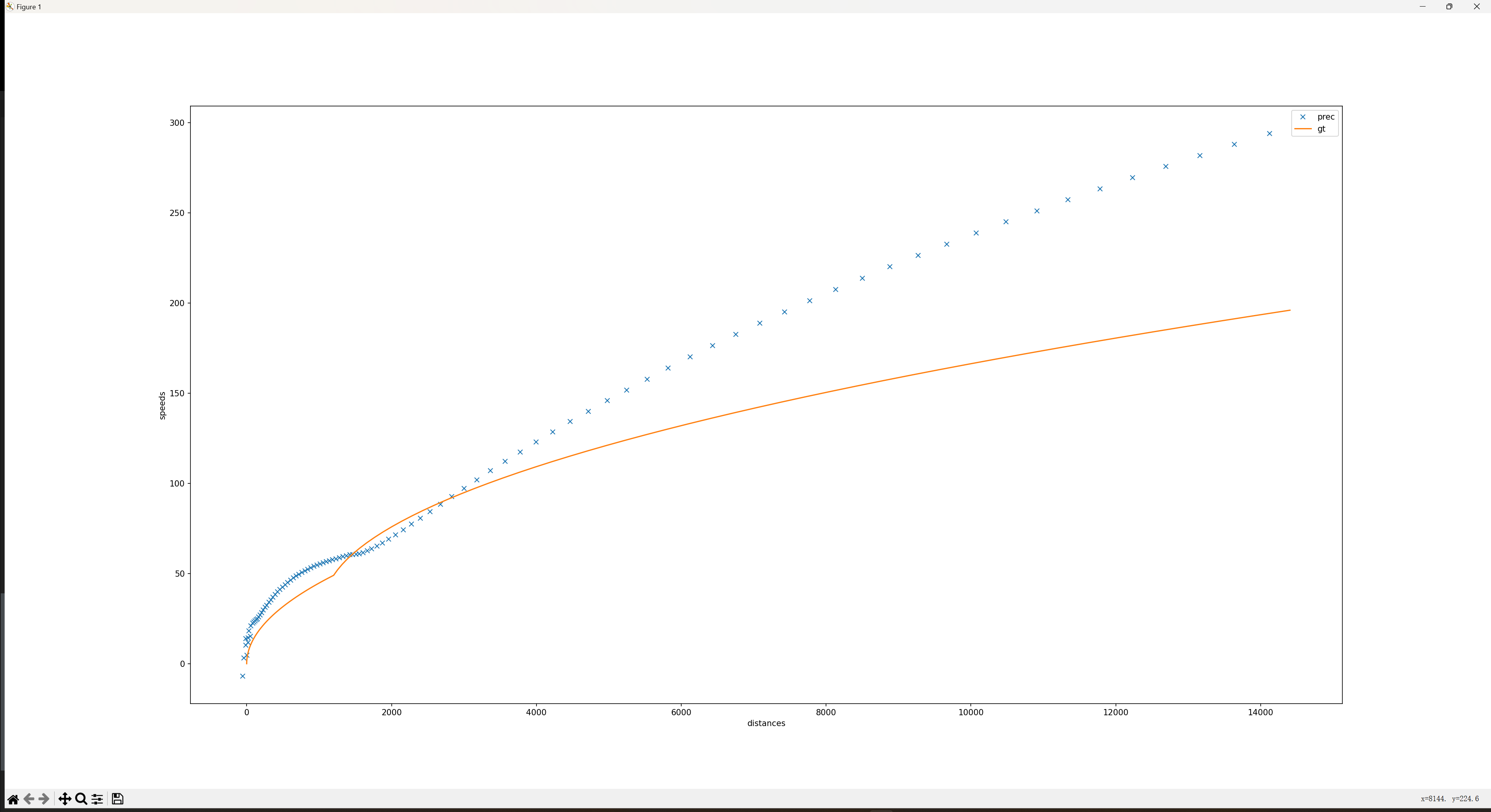
Task: Open the configure subplots dialog
Action: [97, 799]
